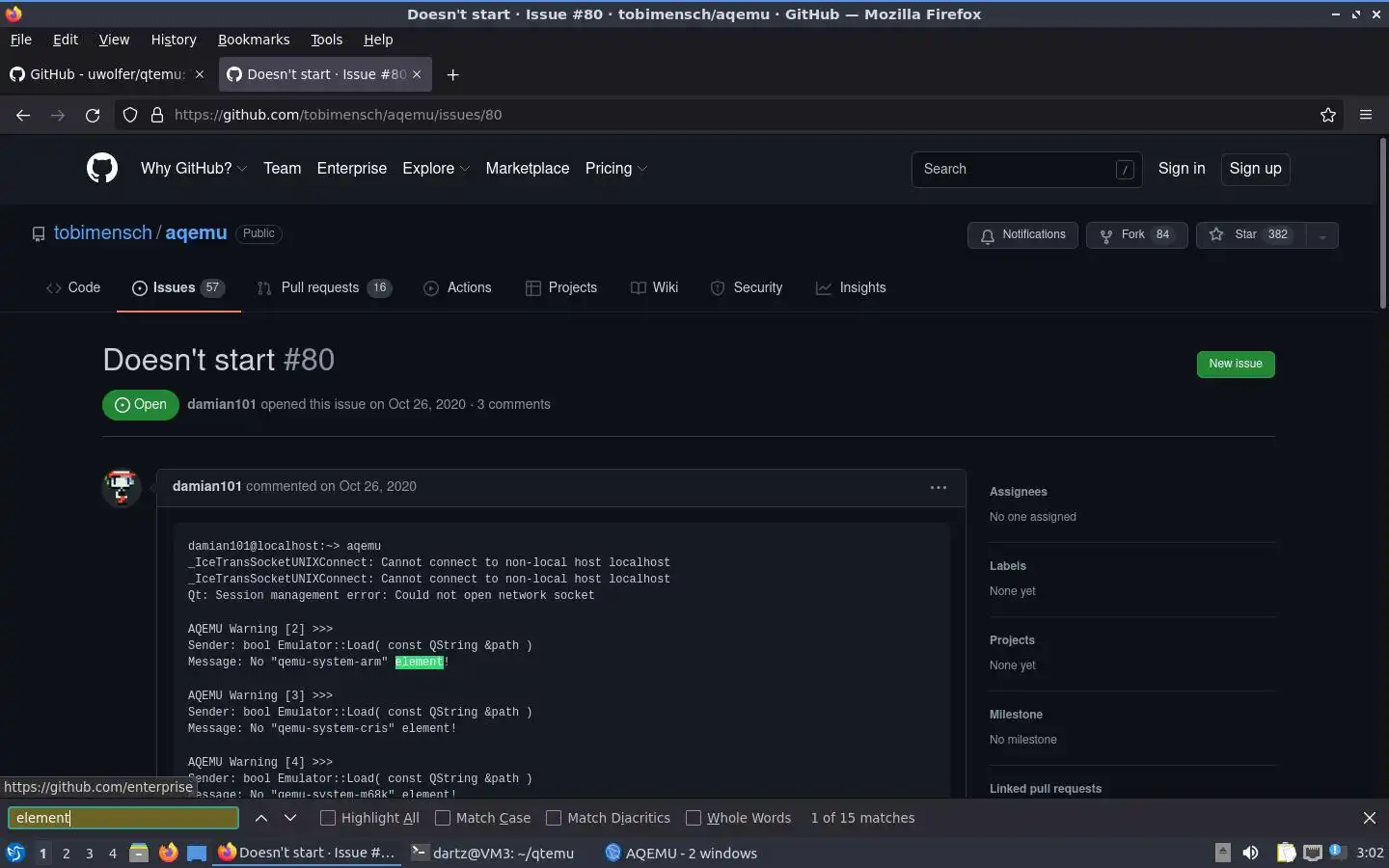Viewport: 1389px width, 868px height.
Task: Open the Security tab
Action: click(x=747, y=287)
